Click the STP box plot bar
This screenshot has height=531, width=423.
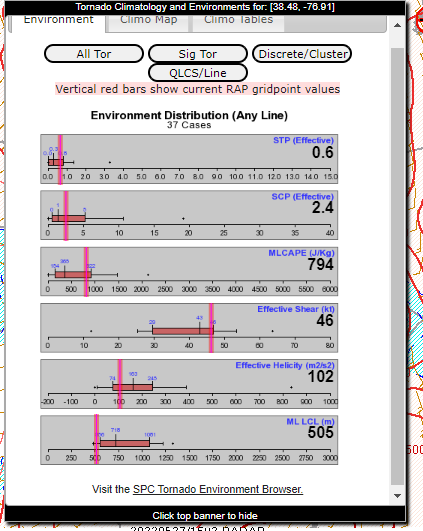56,162
